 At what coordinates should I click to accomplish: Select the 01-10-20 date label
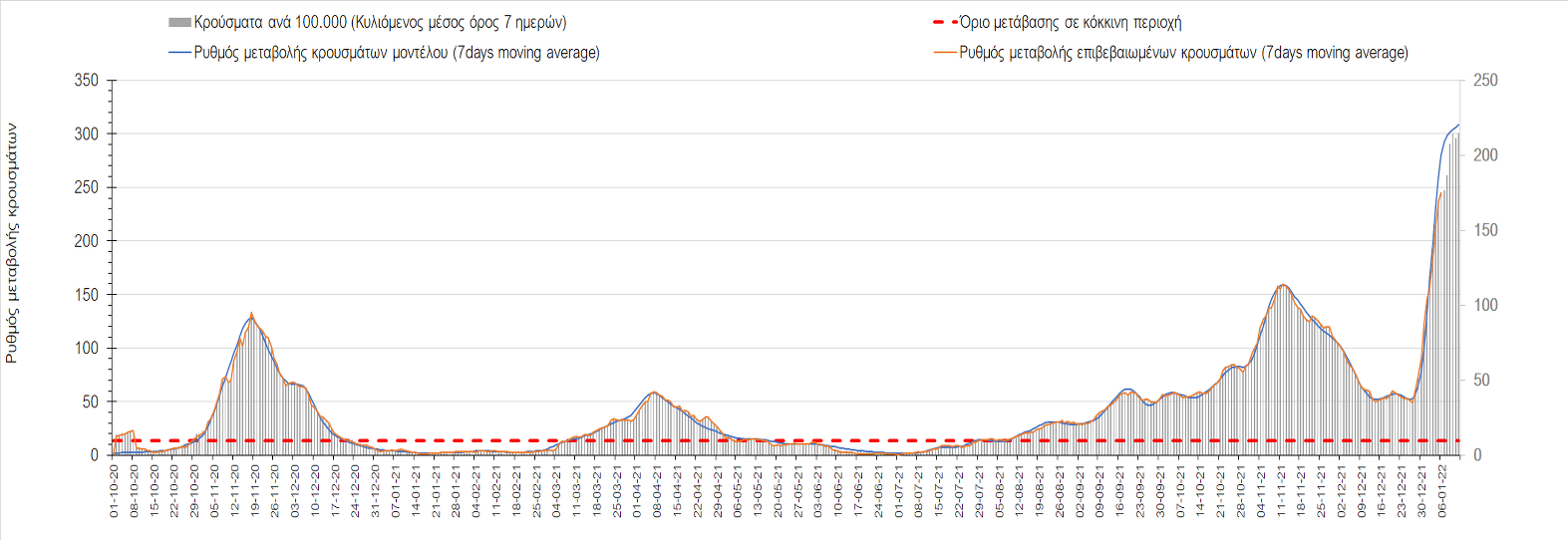click(114, 490)
